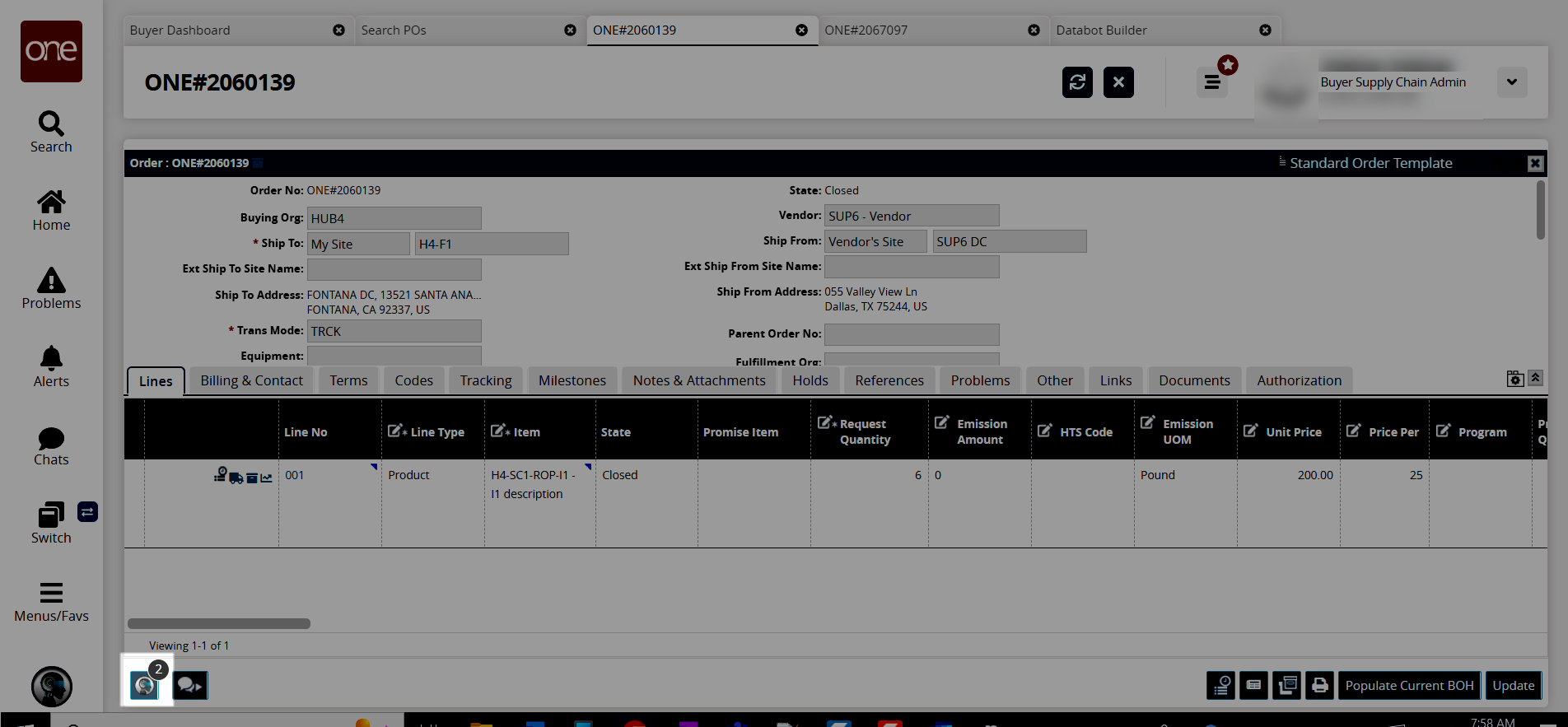Image resolution: width=1568 pixels, height=727 pixels.
Task: Open the Problems sidebar item
Action: [x=51, y=288]
